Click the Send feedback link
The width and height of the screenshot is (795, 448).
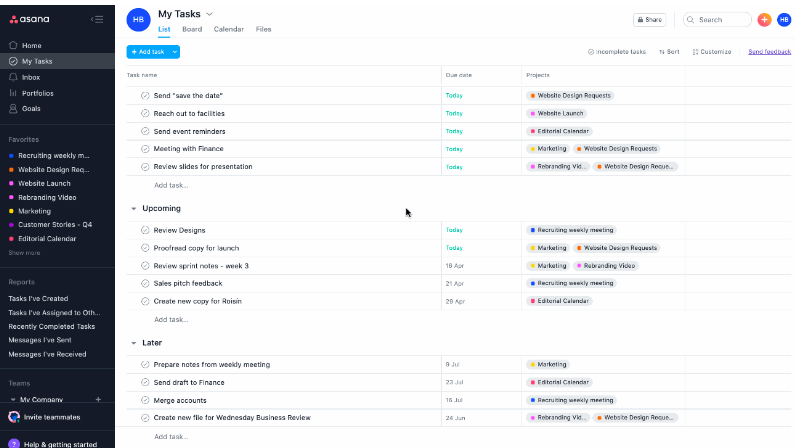click(x=769, y=51)
